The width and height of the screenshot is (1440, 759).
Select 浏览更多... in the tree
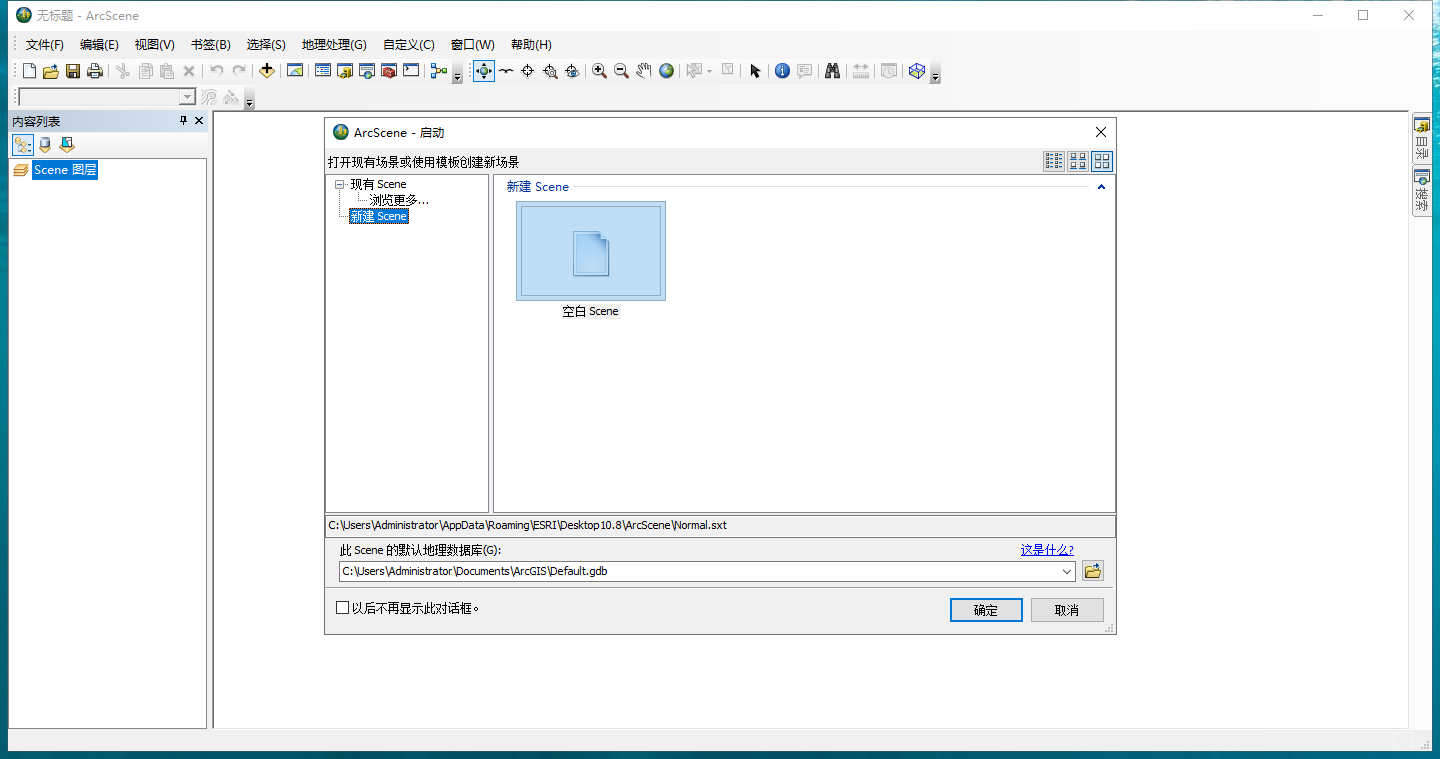coord(399,200)
